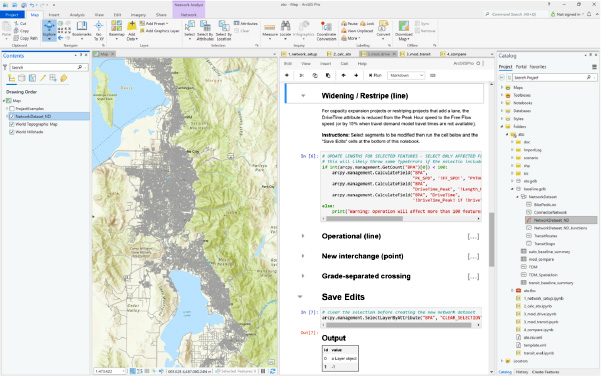
Task: Click notebook cut cell scissors icon
Action: [302, 75]
